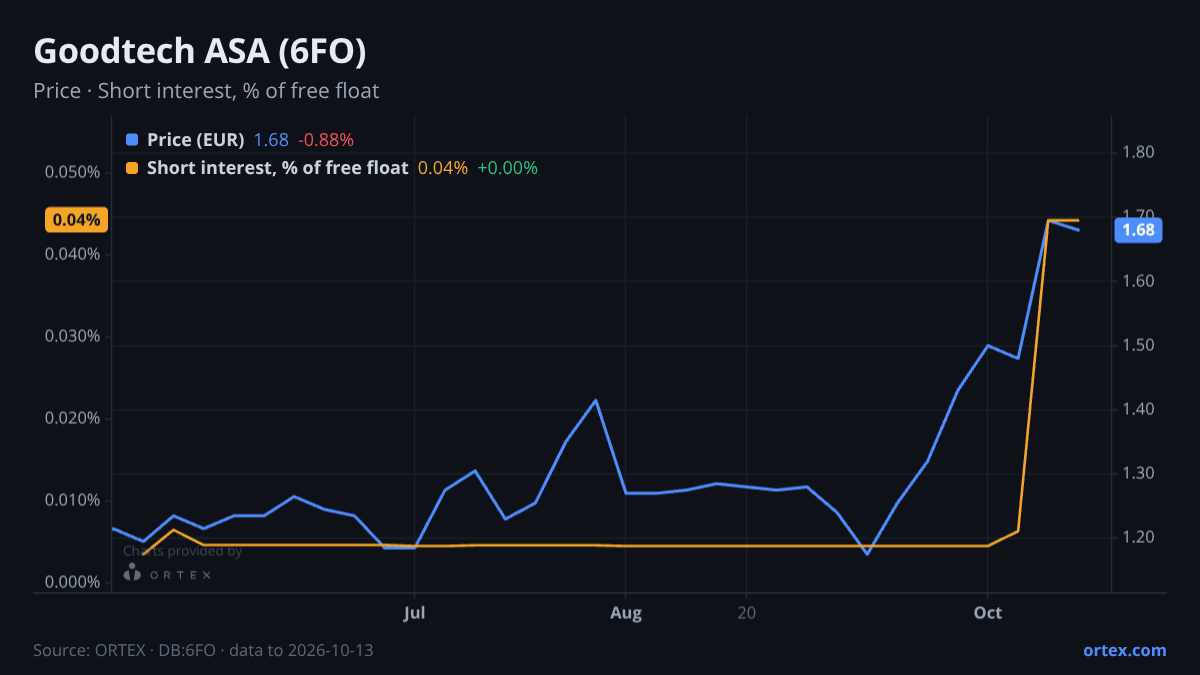Click the 1.60 right axis label
Image resolution: width=1200 pixels, height=675 pixels.
(1139, 281)
